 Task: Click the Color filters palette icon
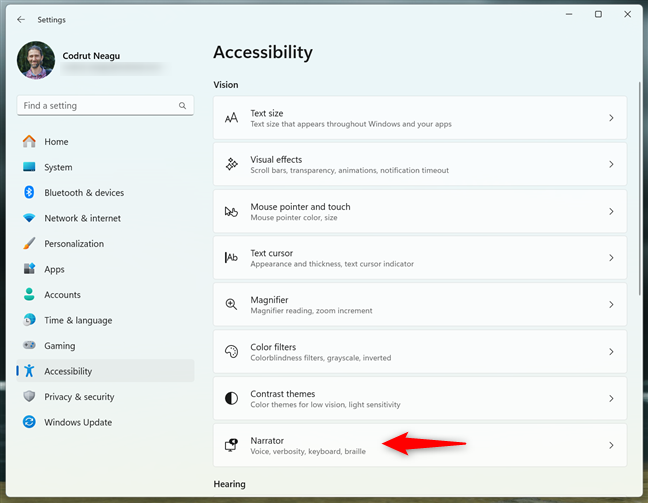[x=231, y=352]
